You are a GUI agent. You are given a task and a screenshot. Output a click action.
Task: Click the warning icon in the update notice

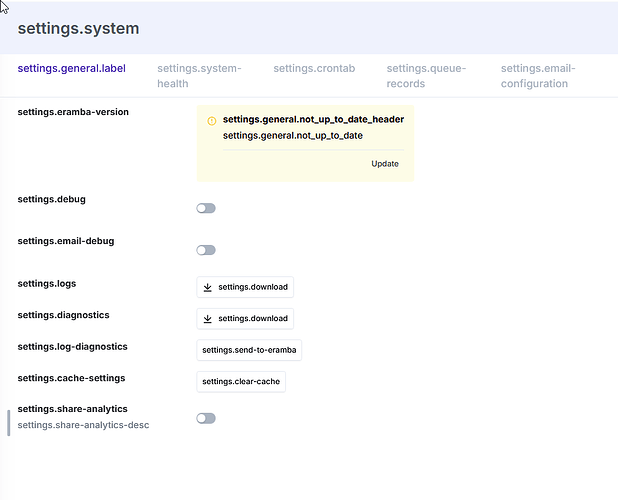click(x=211, y=121)
